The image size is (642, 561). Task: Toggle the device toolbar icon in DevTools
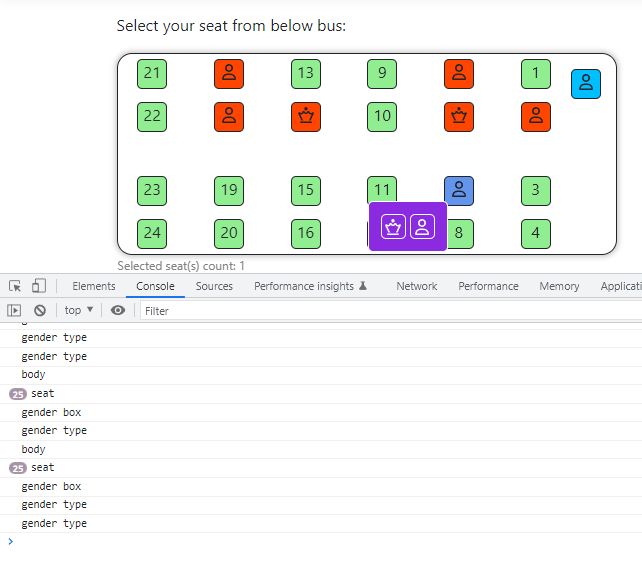click(39, 286)
